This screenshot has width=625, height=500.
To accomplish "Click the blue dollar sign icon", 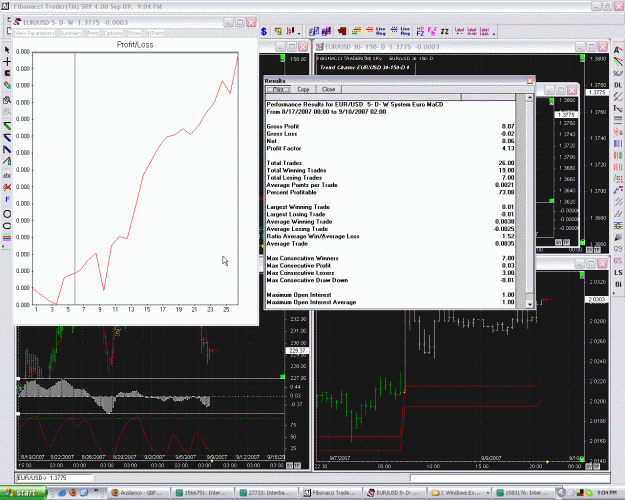I will tap(264, 31).
